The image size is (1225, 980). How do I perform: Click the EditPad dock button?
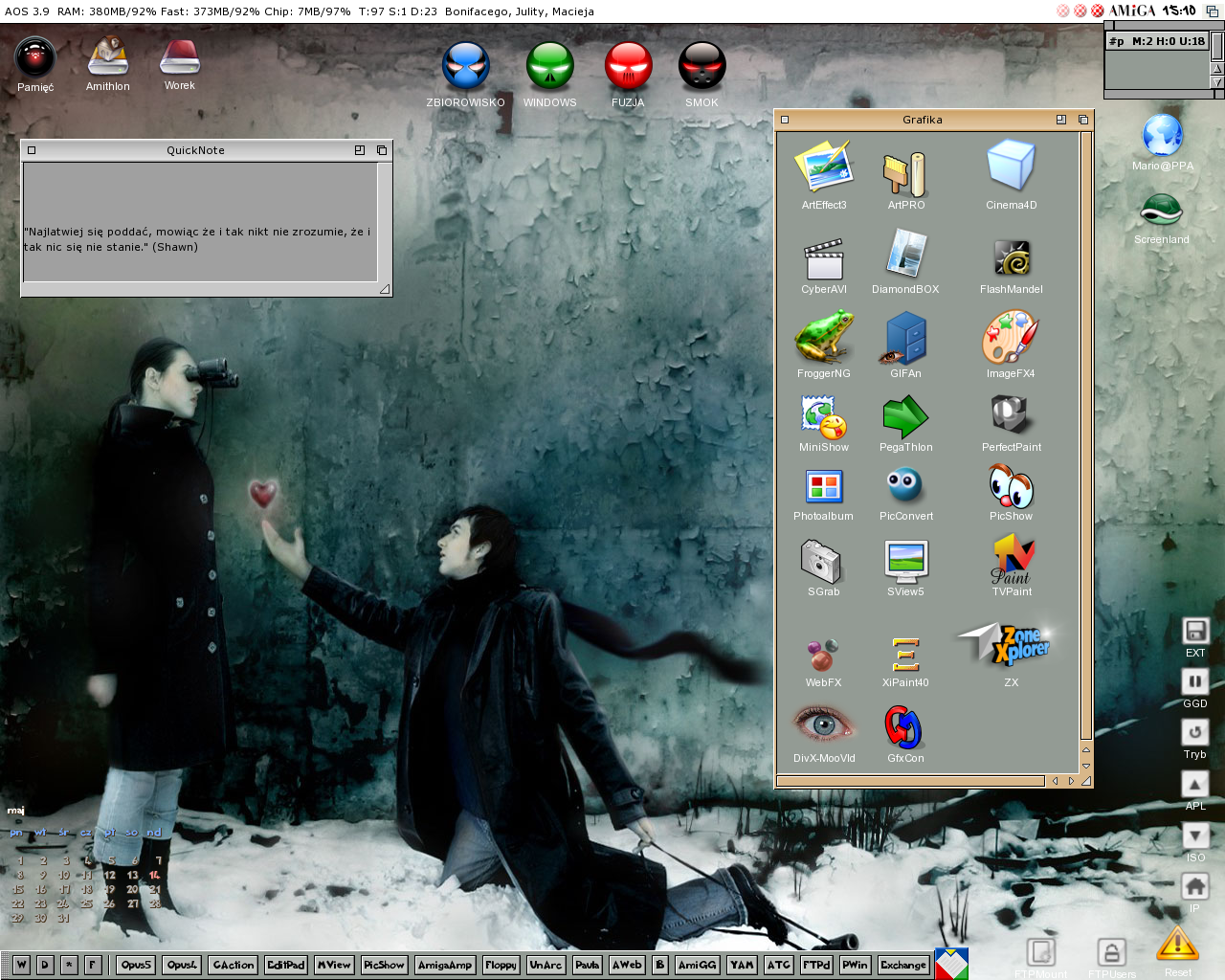click(286, 965)
